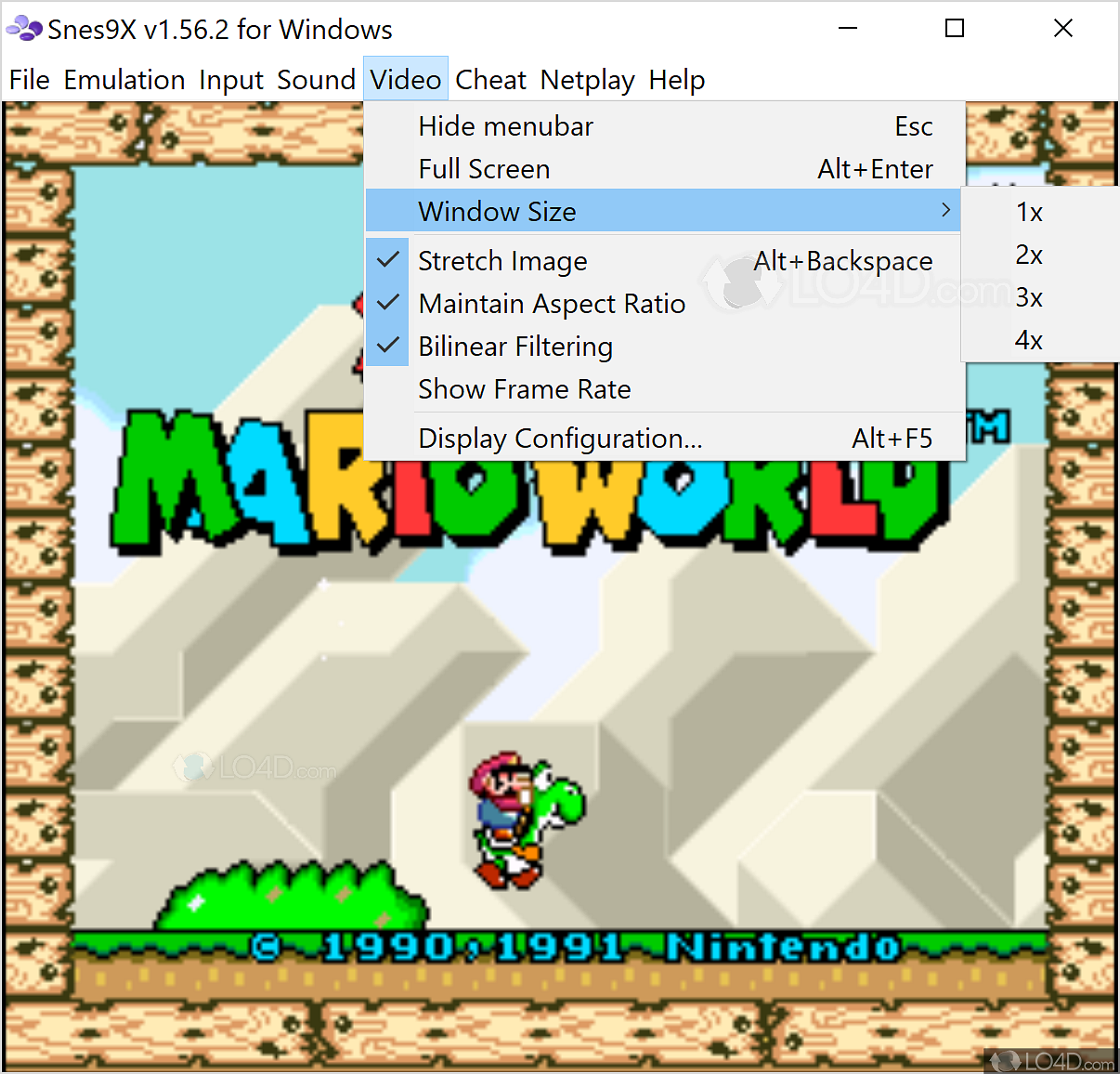Minimize the Snes9X window
The image size is (1120, 1074).
[847, 29]
